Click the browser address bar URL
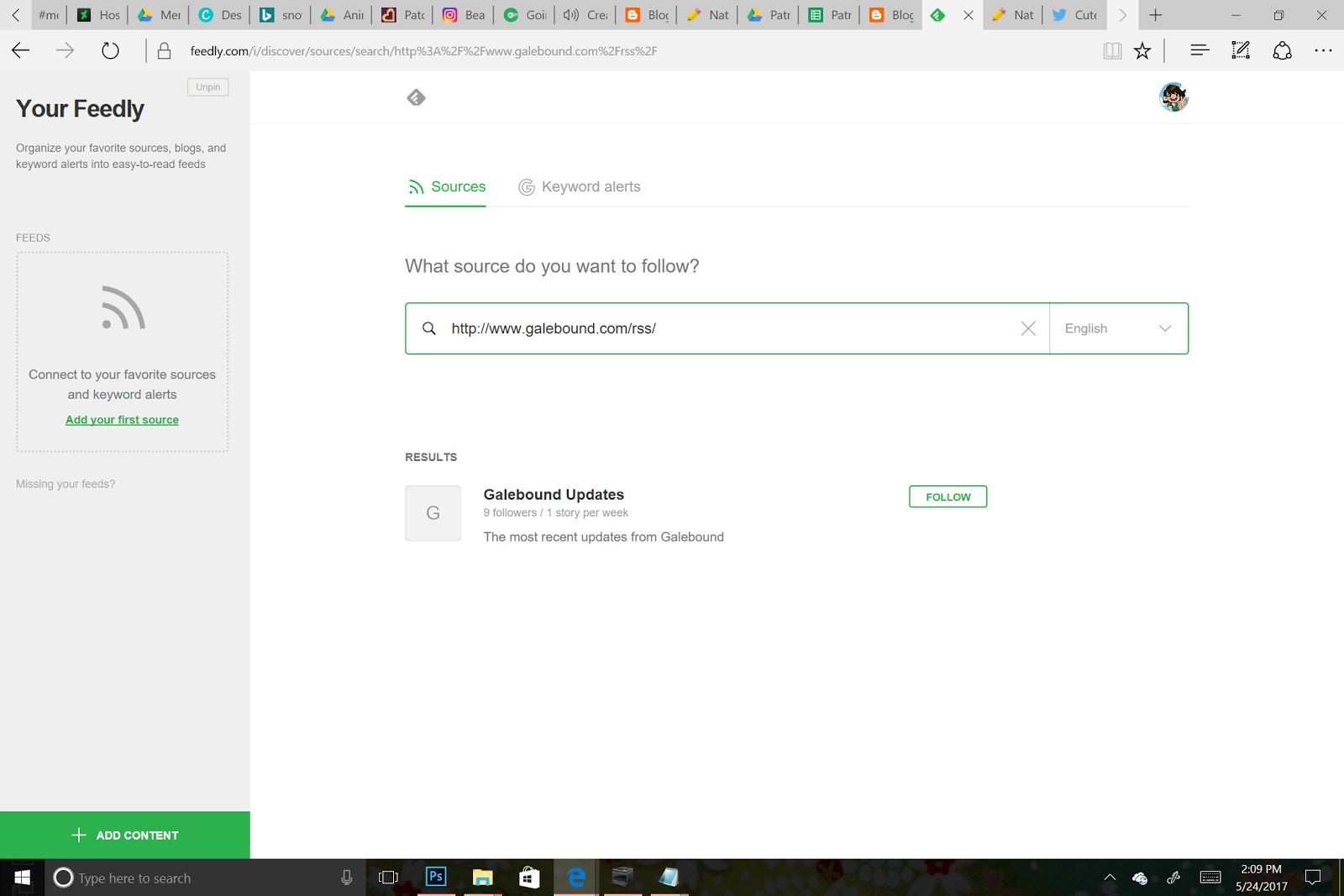 [423, 51]
